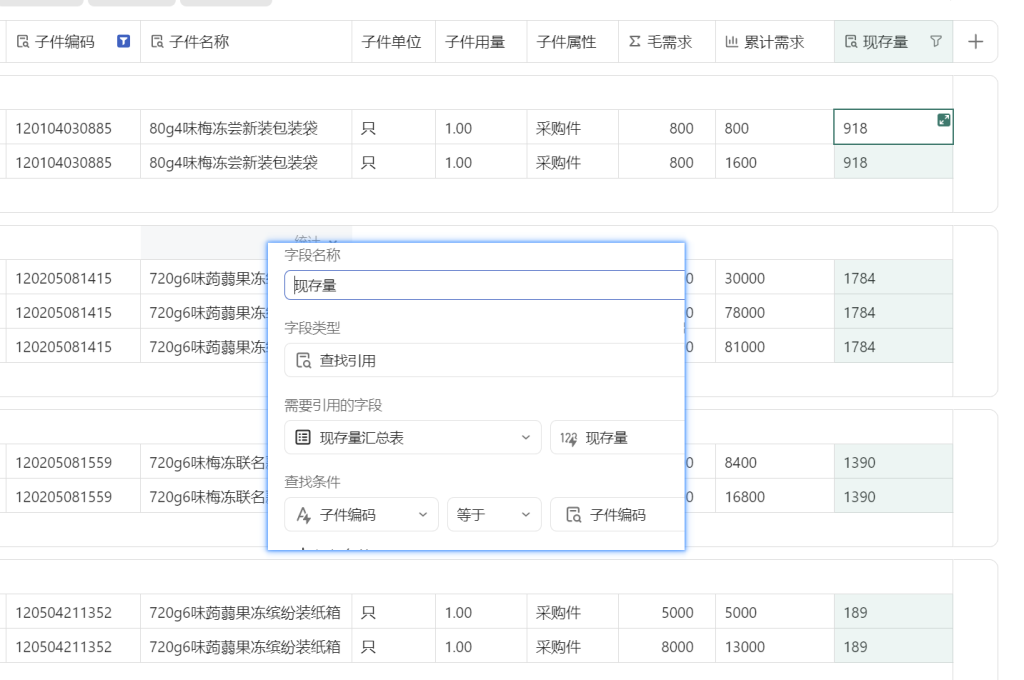Select the 毛需求 cell showing 8000
Viewport: 1024px width, 680px height.
point(667,647)
